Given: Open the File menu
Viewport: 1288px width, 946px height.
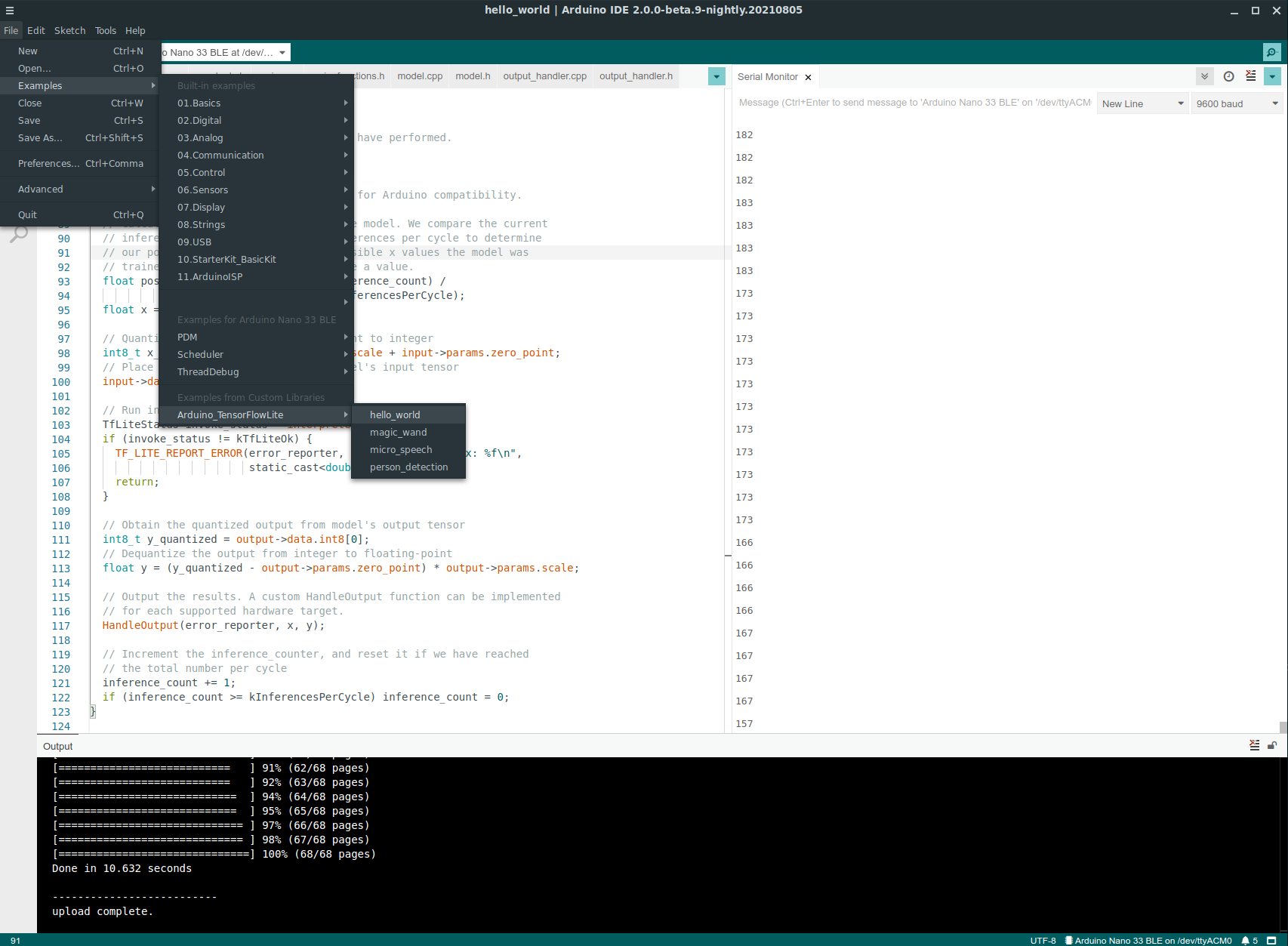Looking at the screenshot, I should 11,30.
